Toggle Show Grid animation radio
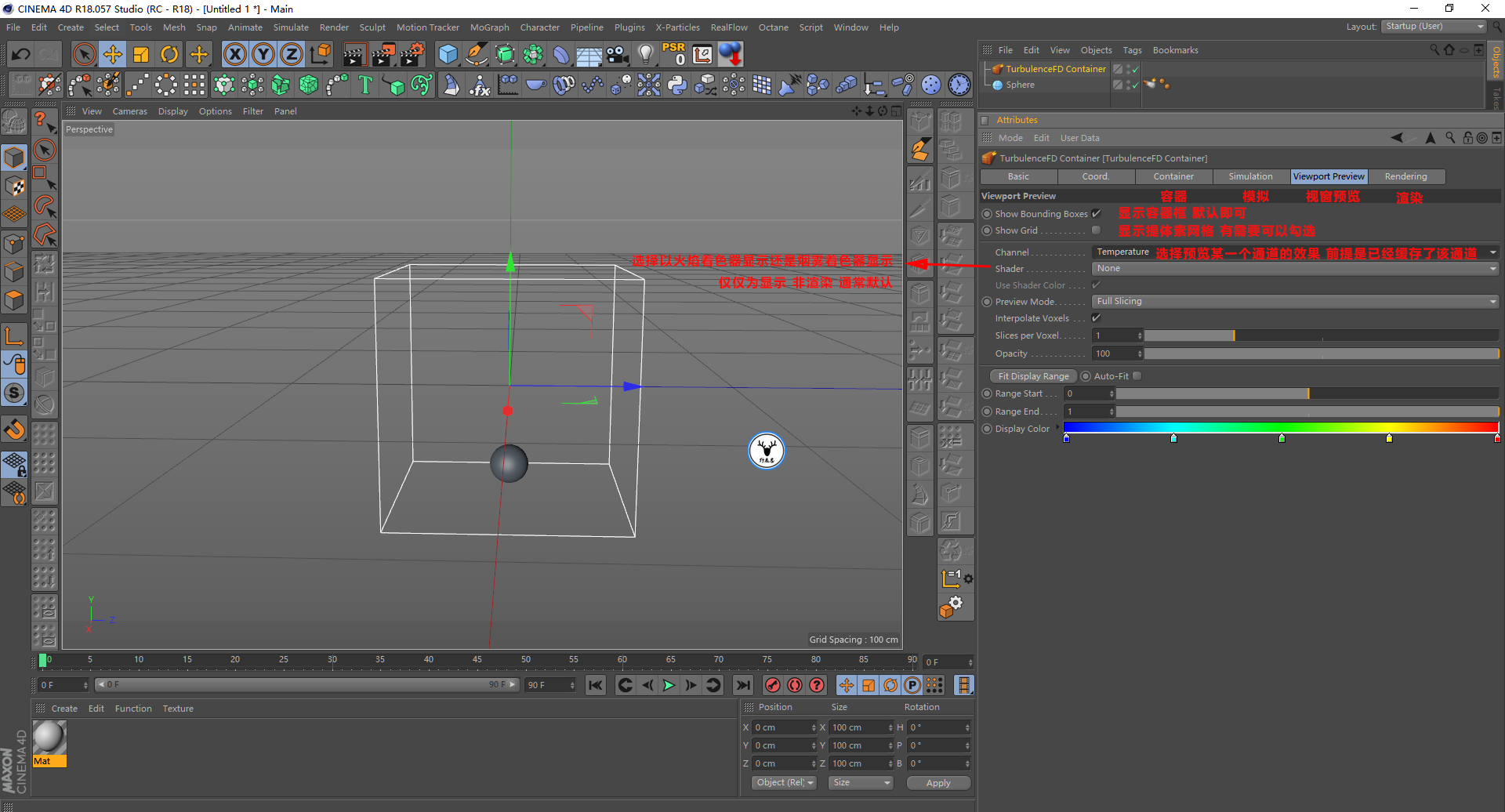 tap(988, 230)
